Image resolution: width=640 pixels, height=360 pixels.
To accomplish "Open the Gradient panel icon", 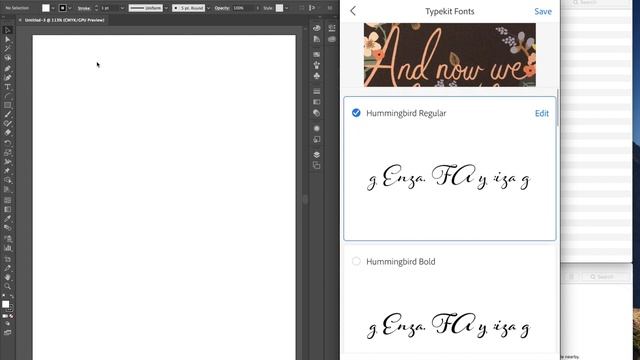I will pyautogui.click(x=317, y=102).
